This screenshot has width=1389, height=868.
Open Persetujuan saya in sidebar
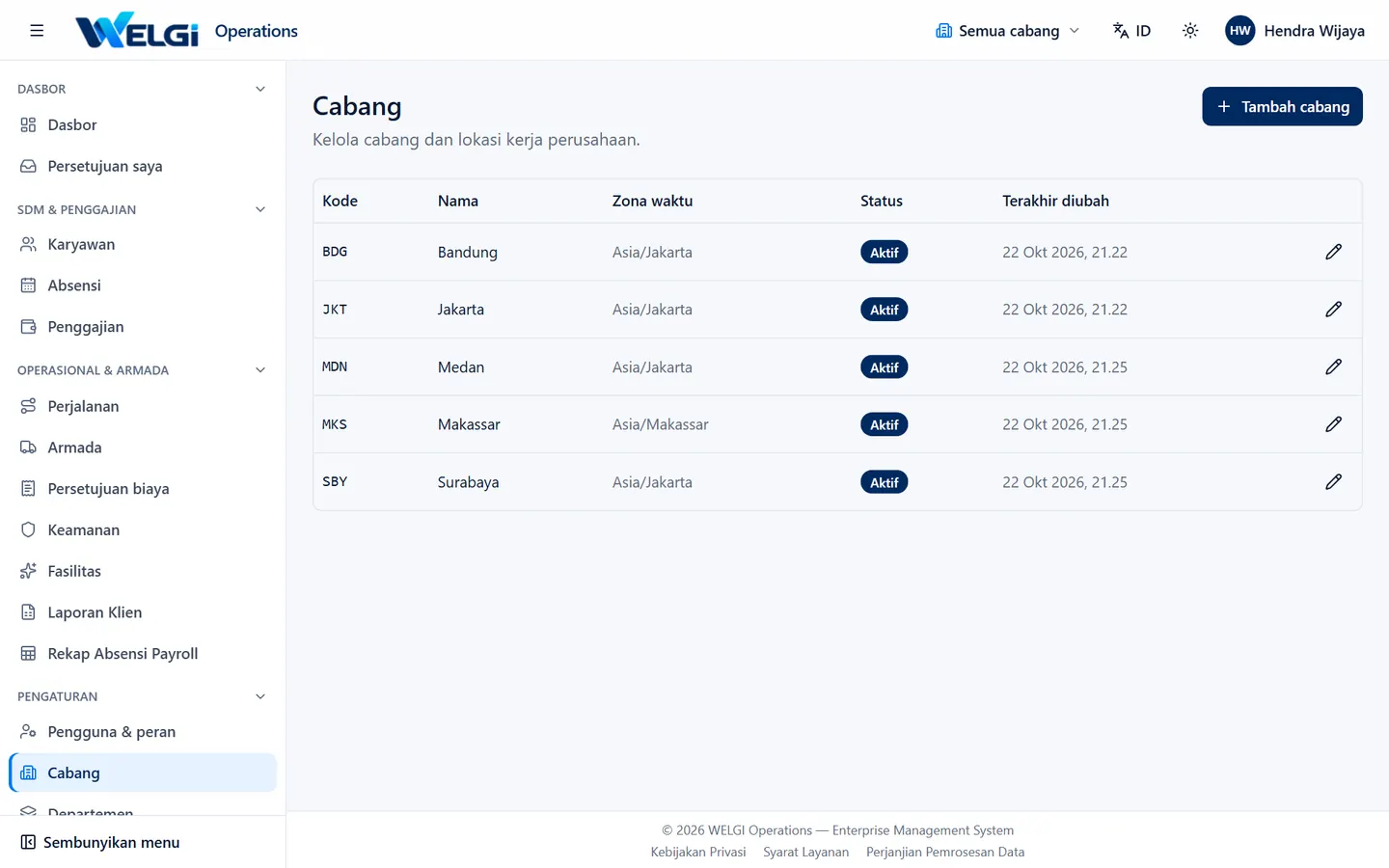(x=143, y=166)
